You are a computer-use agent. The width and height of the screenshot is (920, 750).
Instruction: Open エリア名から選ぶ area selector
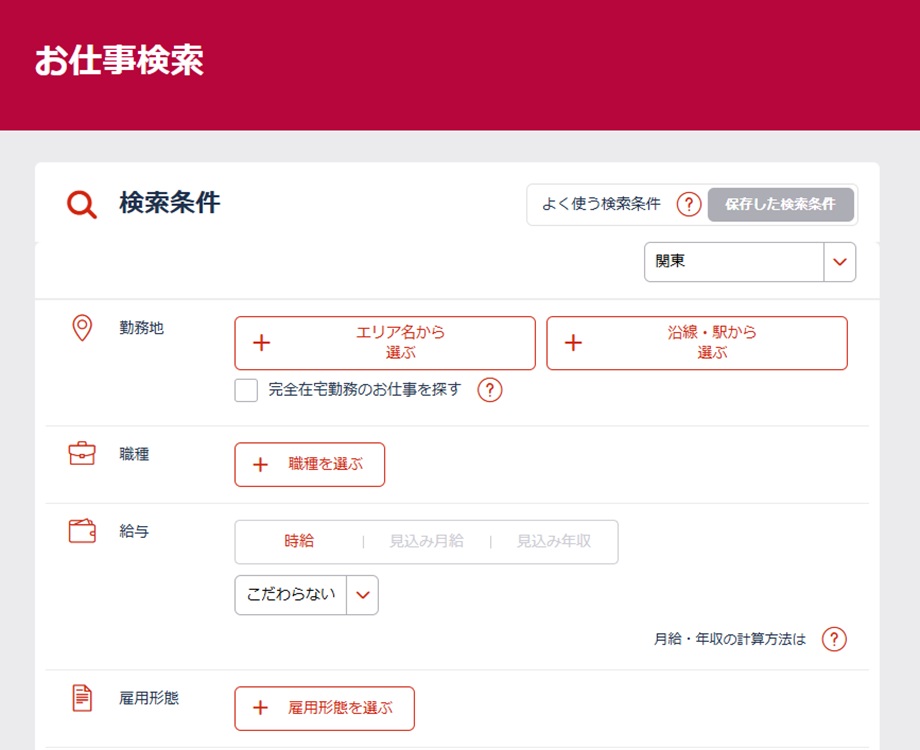tap(385, 343)
